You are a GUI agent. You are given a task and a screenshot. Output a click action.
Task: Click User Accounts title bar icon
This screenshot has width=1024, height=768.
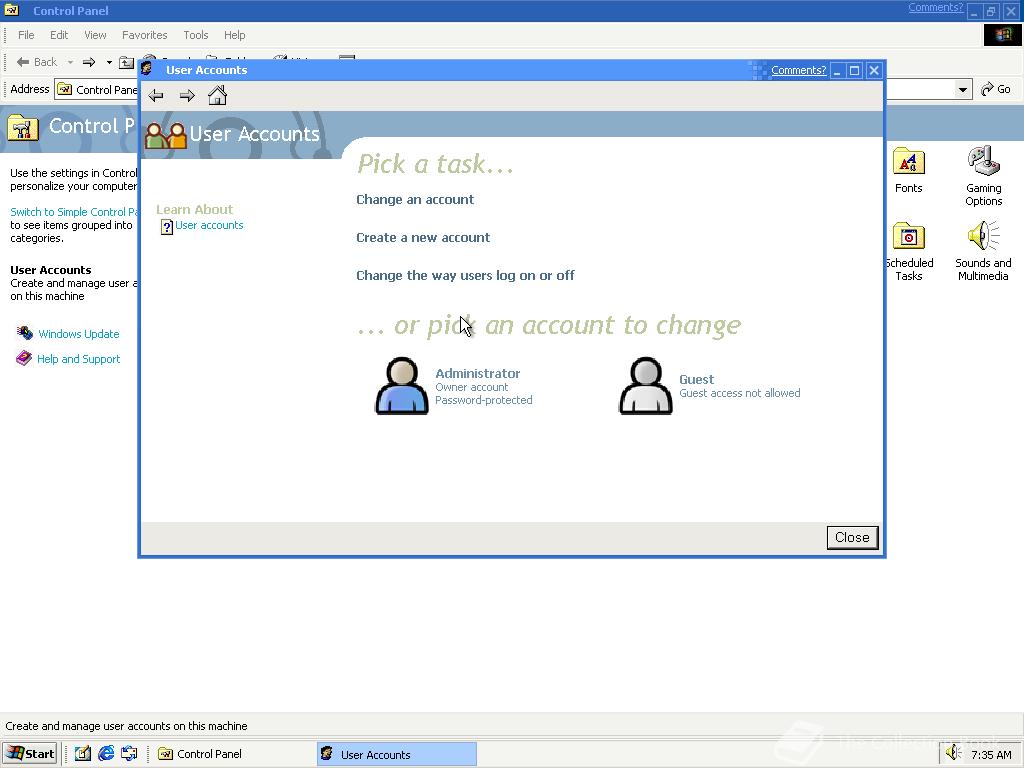coord(147,69)
